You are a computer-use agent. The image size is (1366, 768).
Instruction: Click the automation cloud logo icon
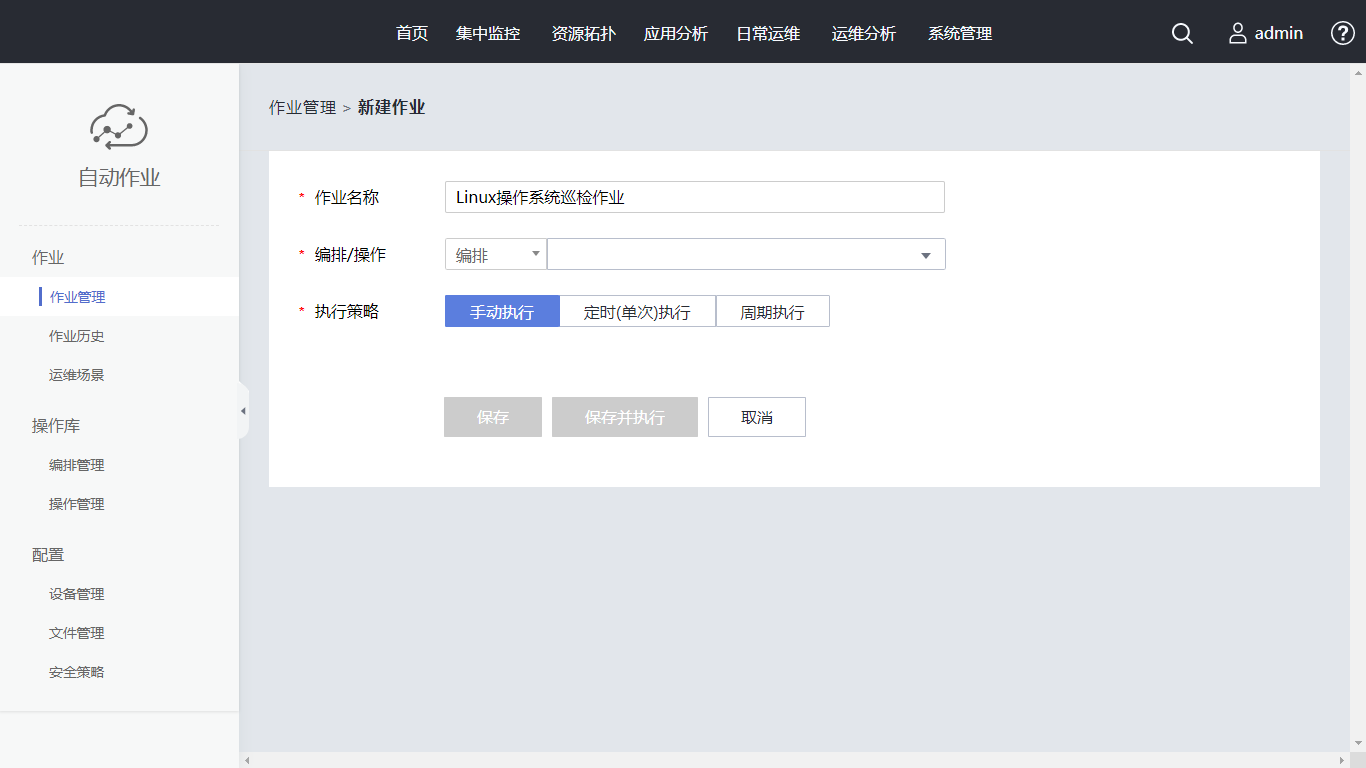pos(119,127)
